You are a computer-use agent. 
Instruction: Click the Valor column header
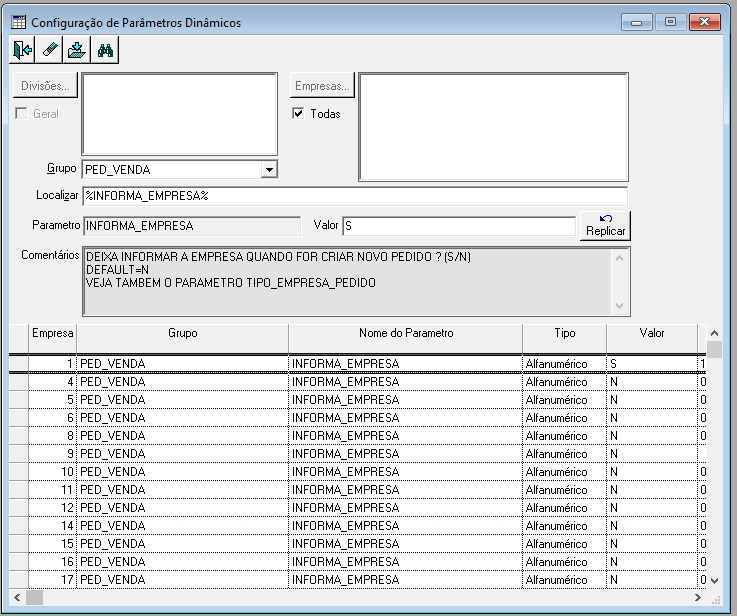click(652, 338)
